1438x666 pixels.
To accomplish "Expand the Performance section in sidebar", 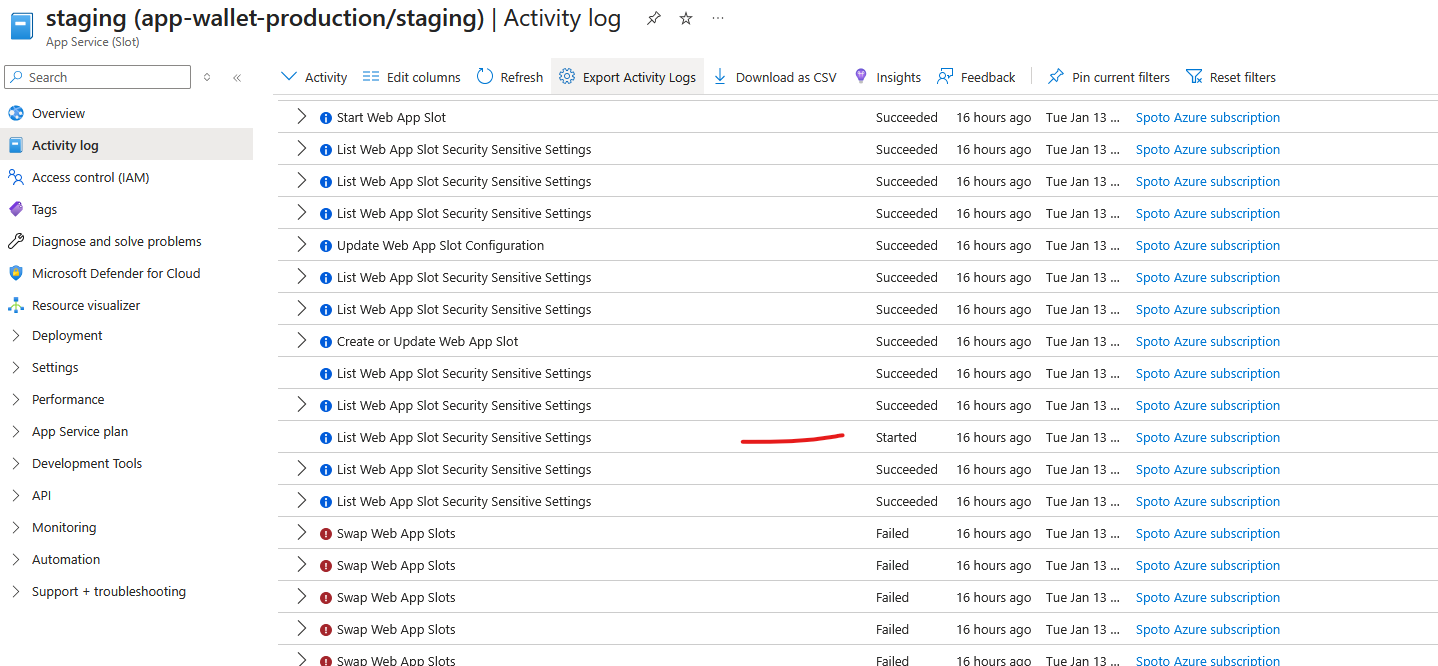I will pyautogui.click(x=15, y=399).
